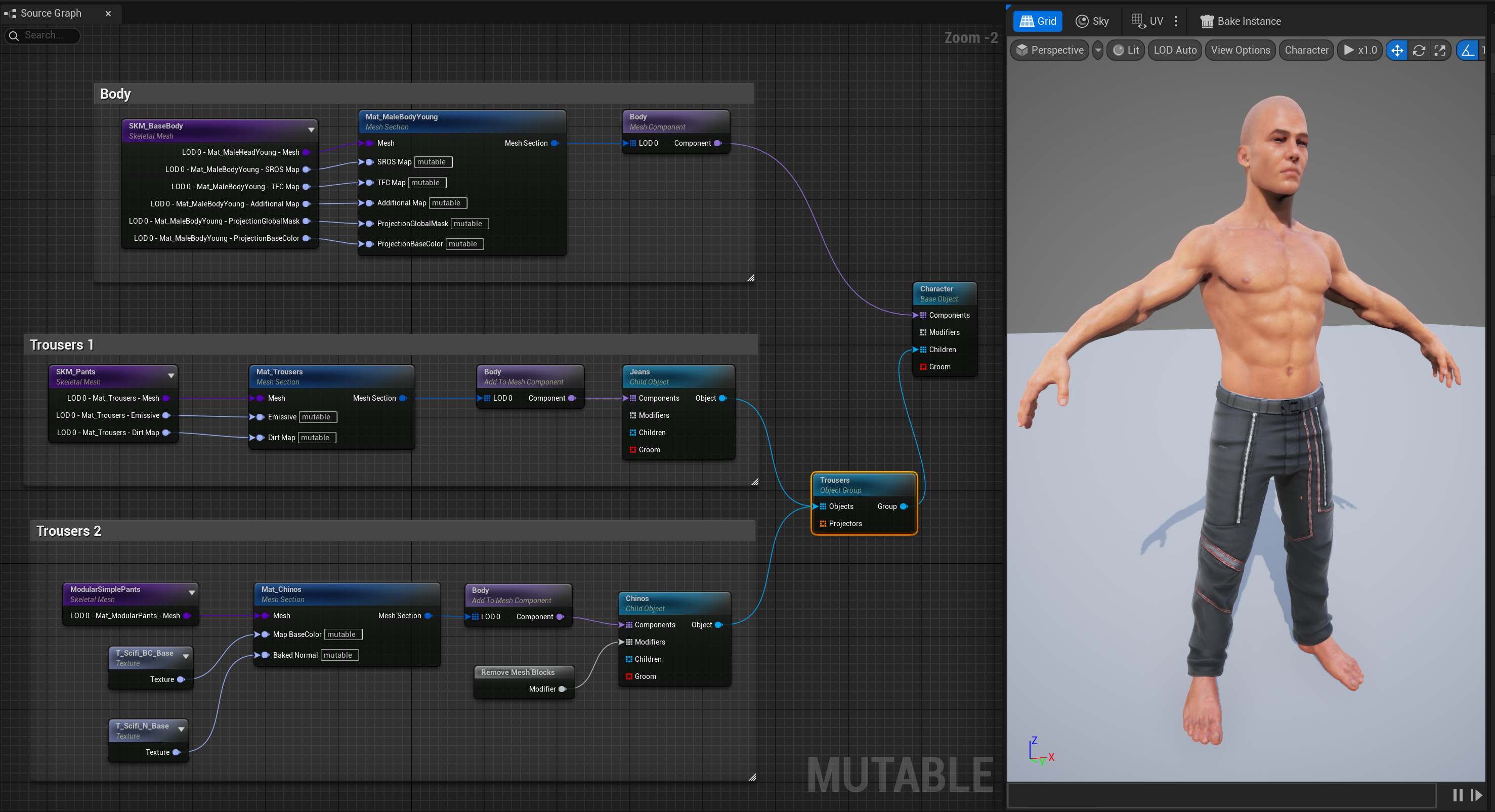Toggle the Grid display button
This screenshot has height=812, width=1495.
pyautogui.click(x=1038, y=21)
